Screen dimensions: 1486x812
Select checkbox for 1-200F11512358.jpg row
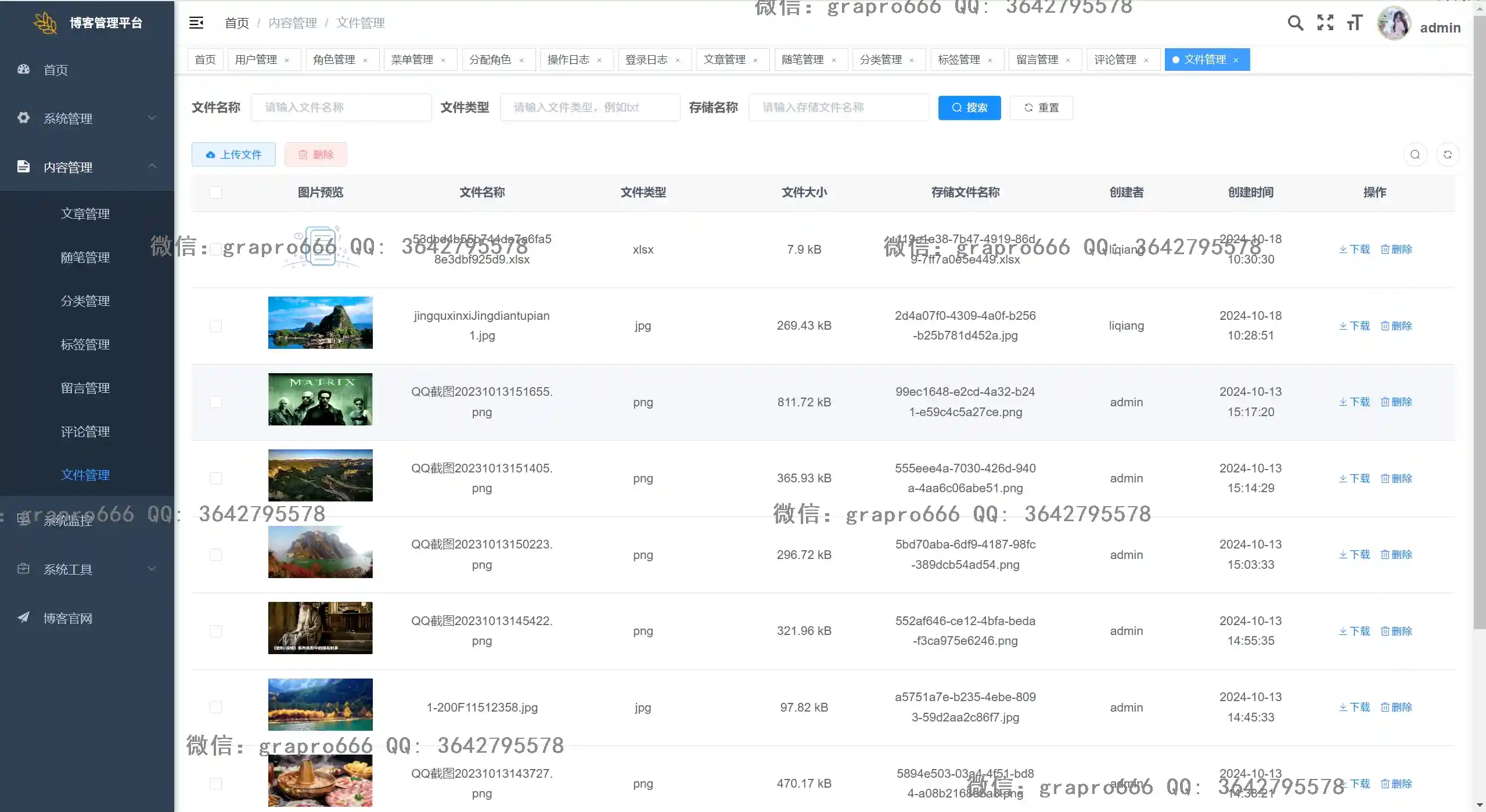(215, 708)
